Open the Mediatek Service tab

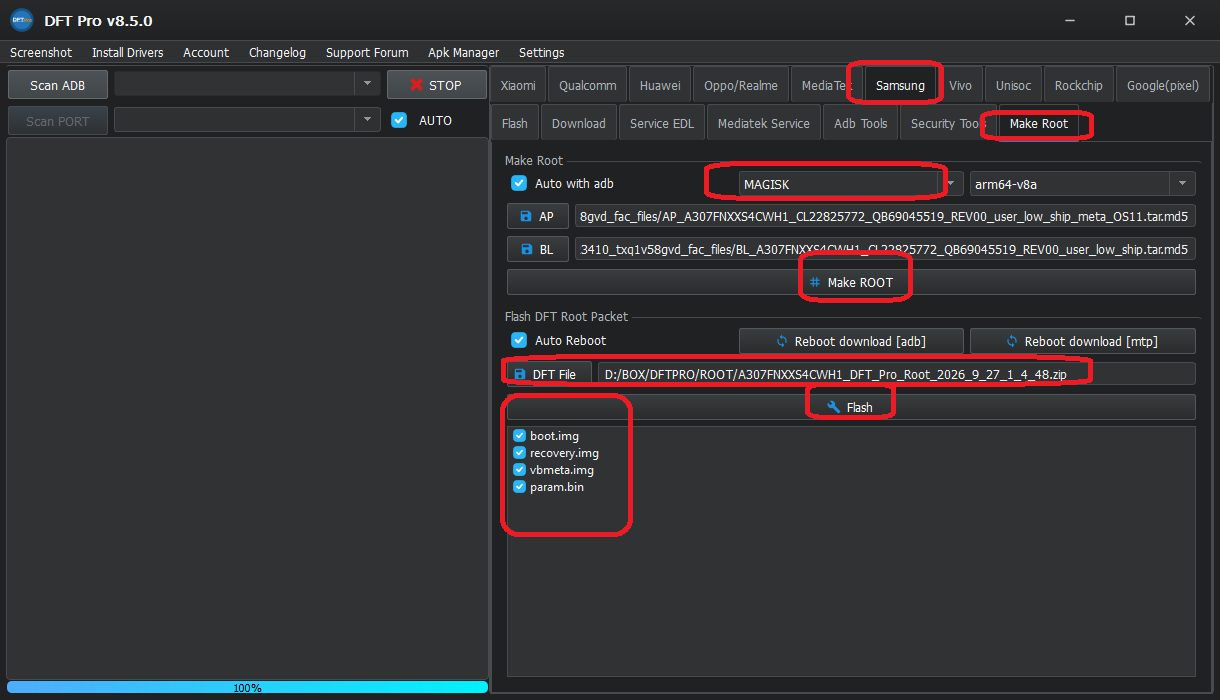point(764,123)
